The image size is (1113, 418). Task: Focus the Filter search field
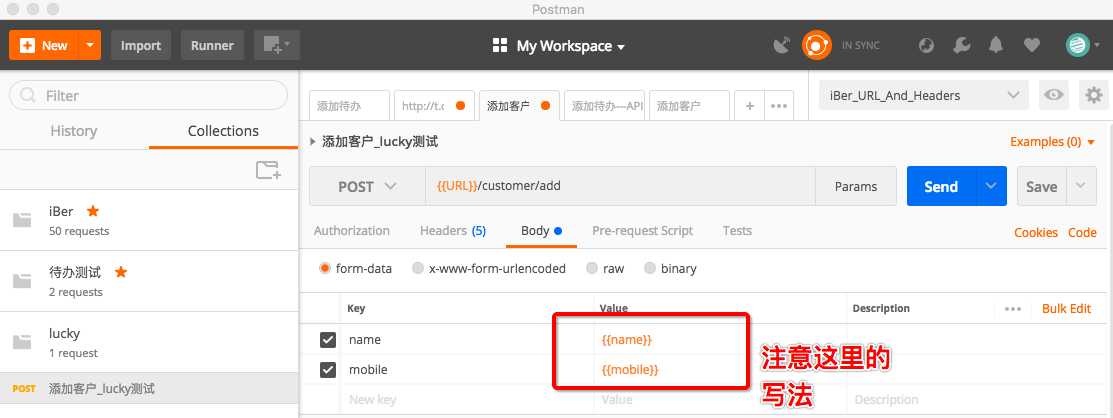click(148, 95)
